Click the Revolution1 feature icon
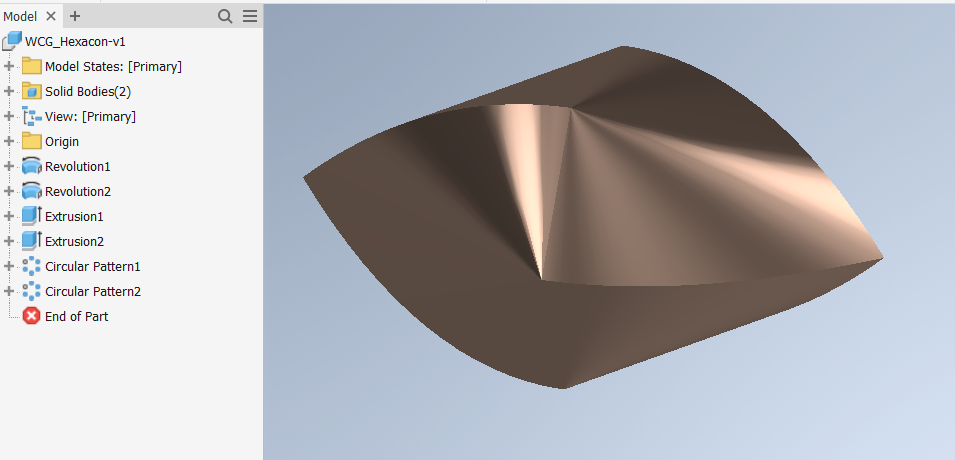This screenshot has height=460, width=955. (31, 166)
